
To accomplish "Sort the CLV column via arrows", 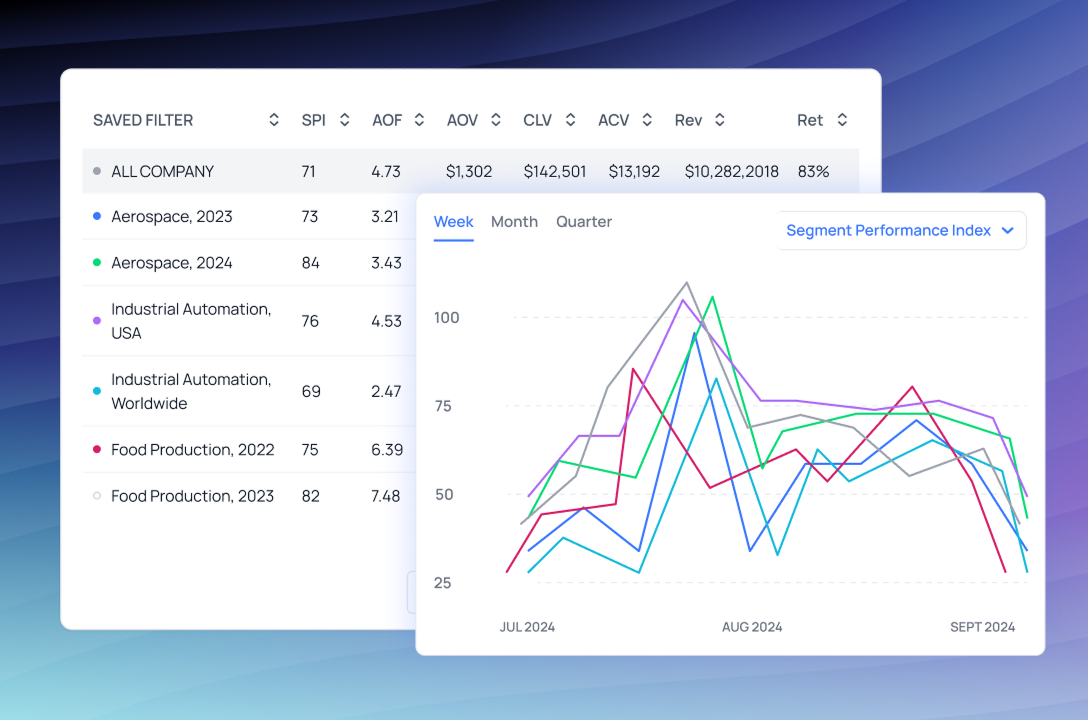I will point(570,120).
